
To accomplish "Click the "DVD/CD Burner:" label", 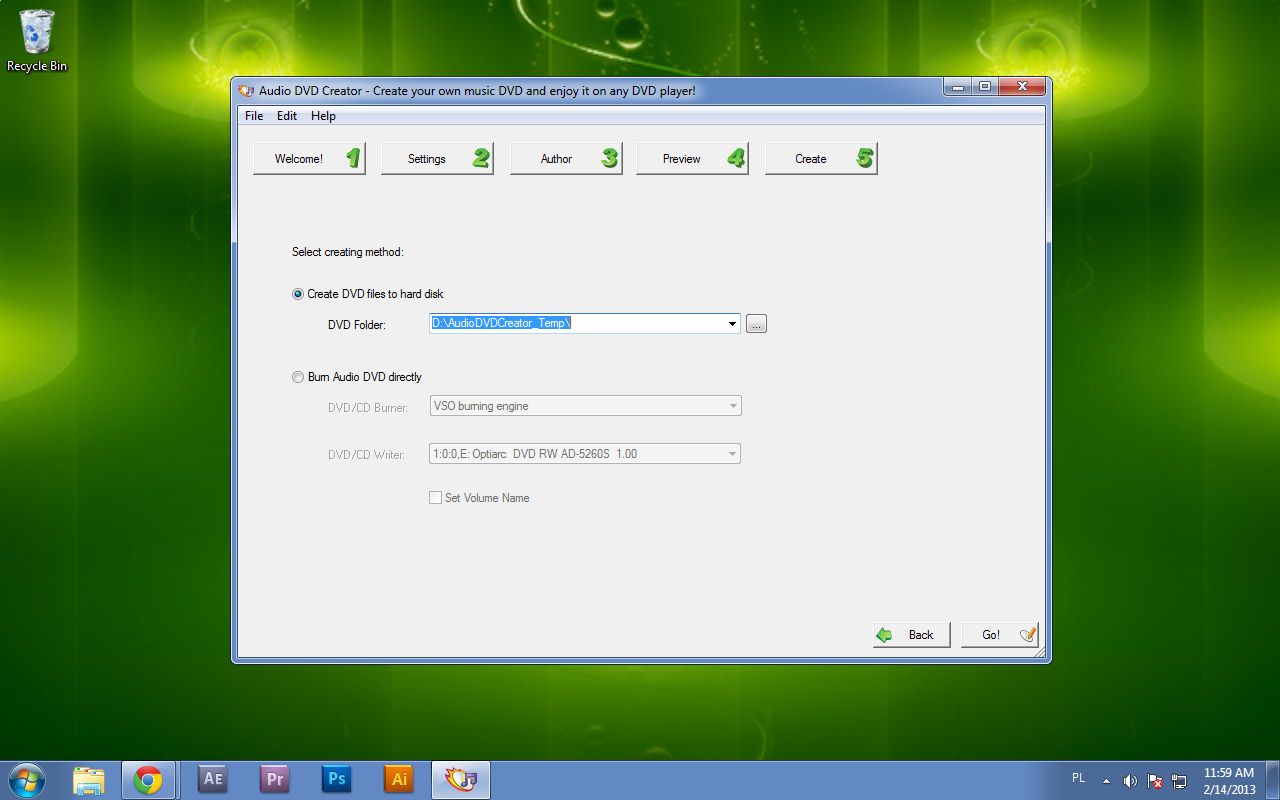I will [368, 408].
